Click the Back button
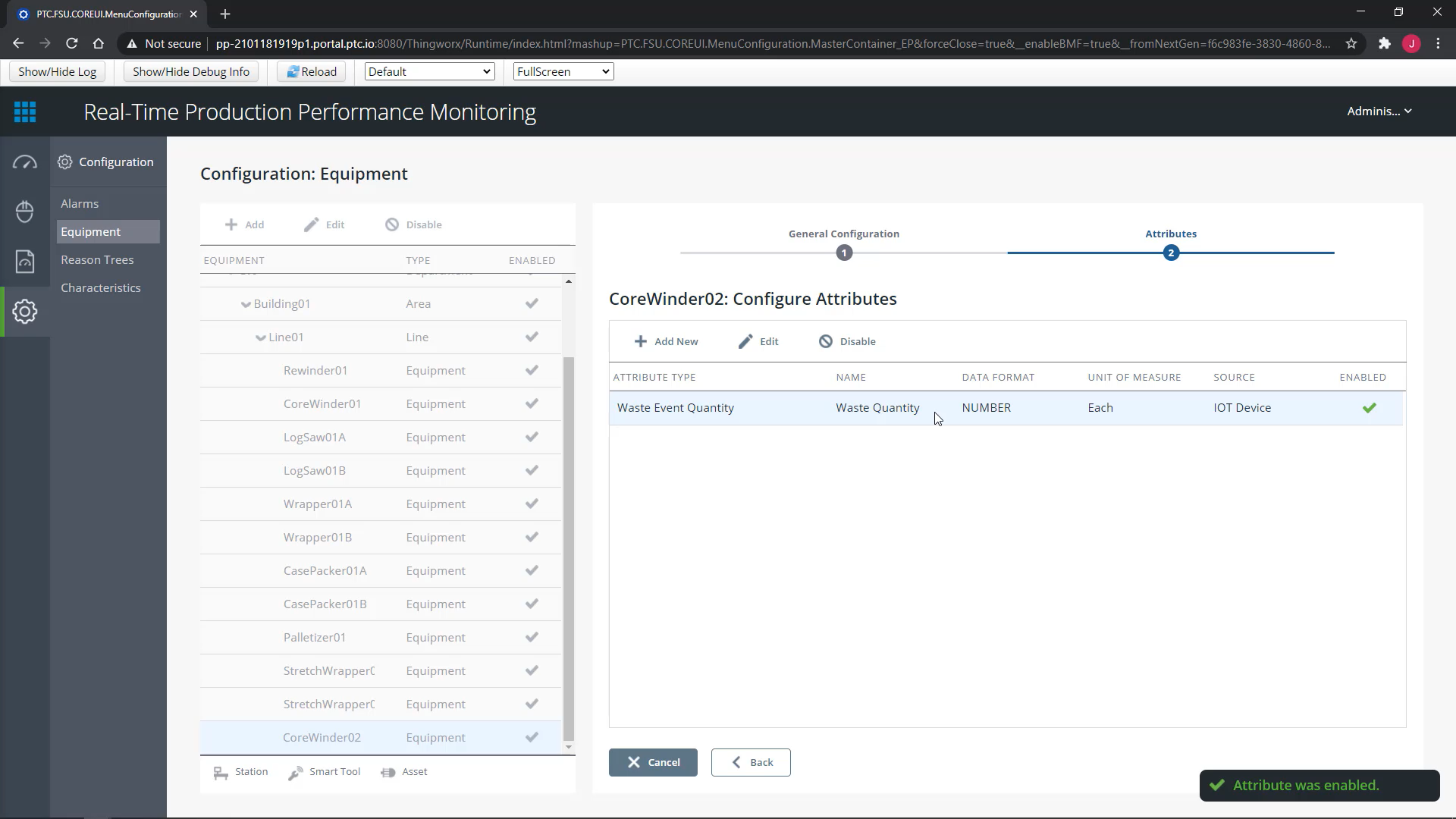This screenshot has height=819, width=1456. [751, 762]
